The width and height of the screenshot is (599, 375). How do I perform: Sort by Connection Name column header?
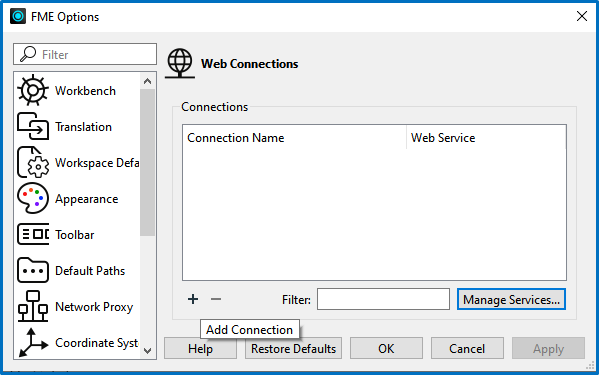click(294, 137)
